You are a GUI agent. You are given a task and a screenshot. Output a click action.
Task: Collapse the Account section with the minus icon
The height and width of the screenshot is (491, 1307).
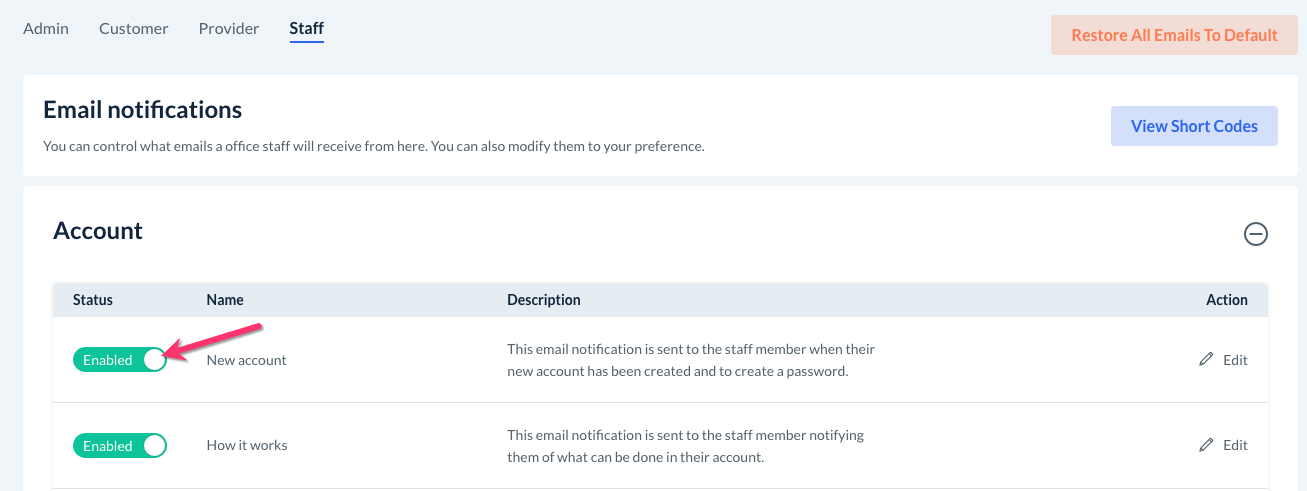[1255, 234]
